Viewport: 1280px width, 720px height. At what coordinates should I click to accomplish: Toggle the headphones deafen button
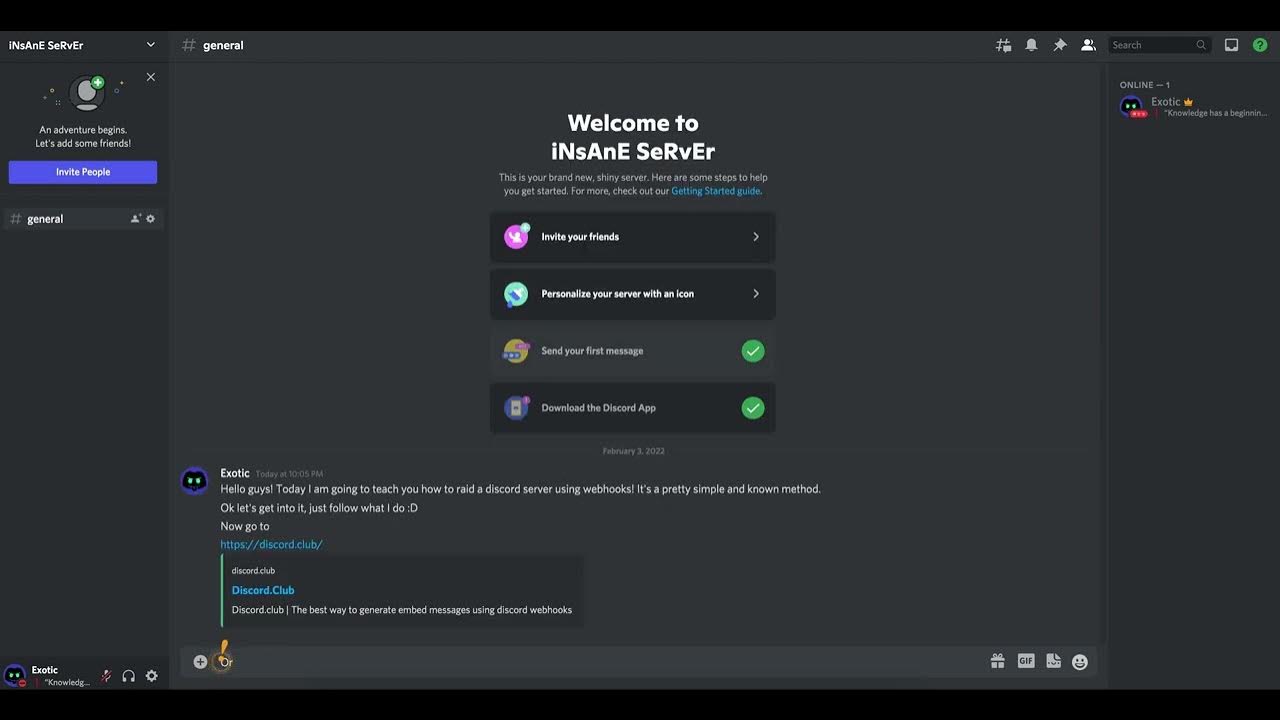pos(129,676)
